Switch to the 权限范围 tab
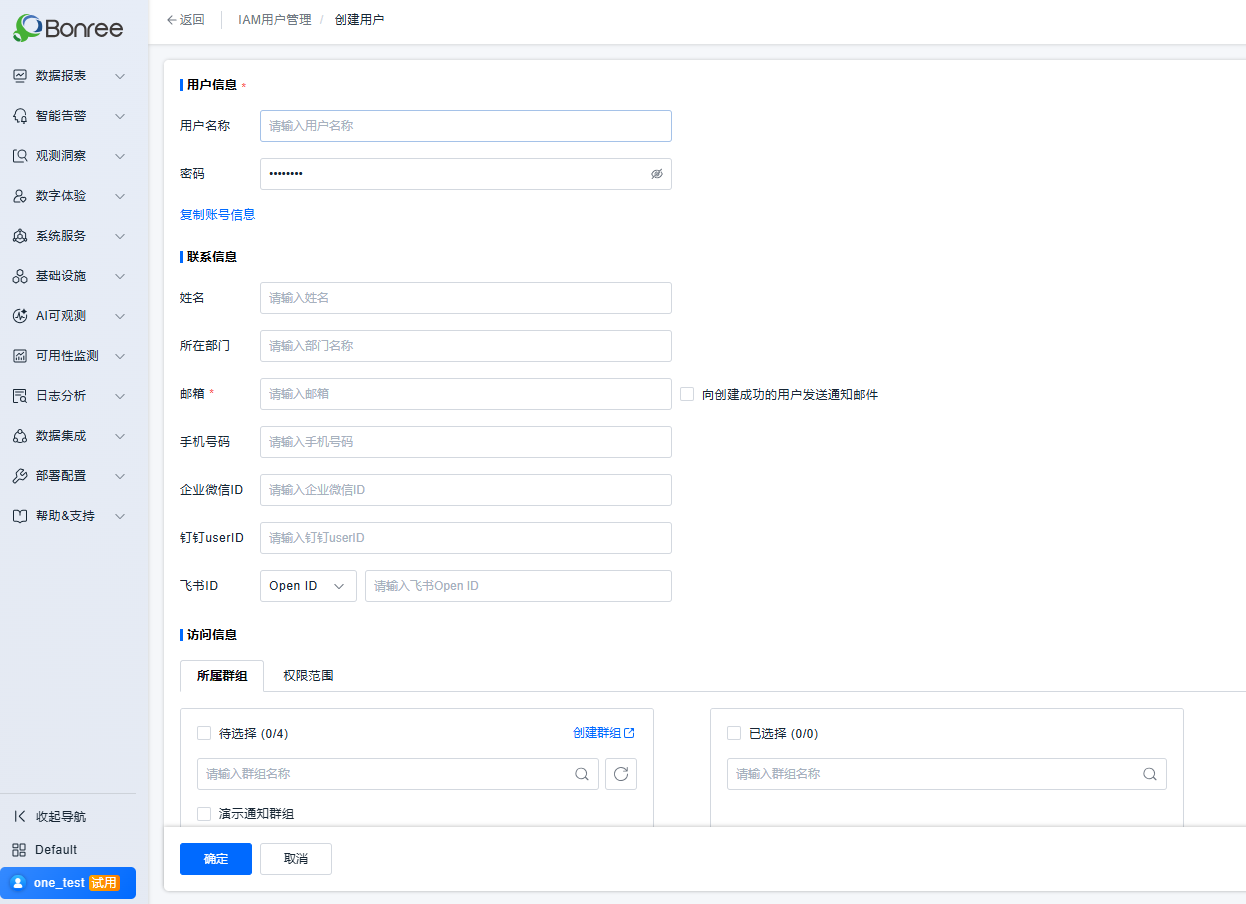This screenshot has height=904, width=1246. pyautogui.click(x=308, y=676)
